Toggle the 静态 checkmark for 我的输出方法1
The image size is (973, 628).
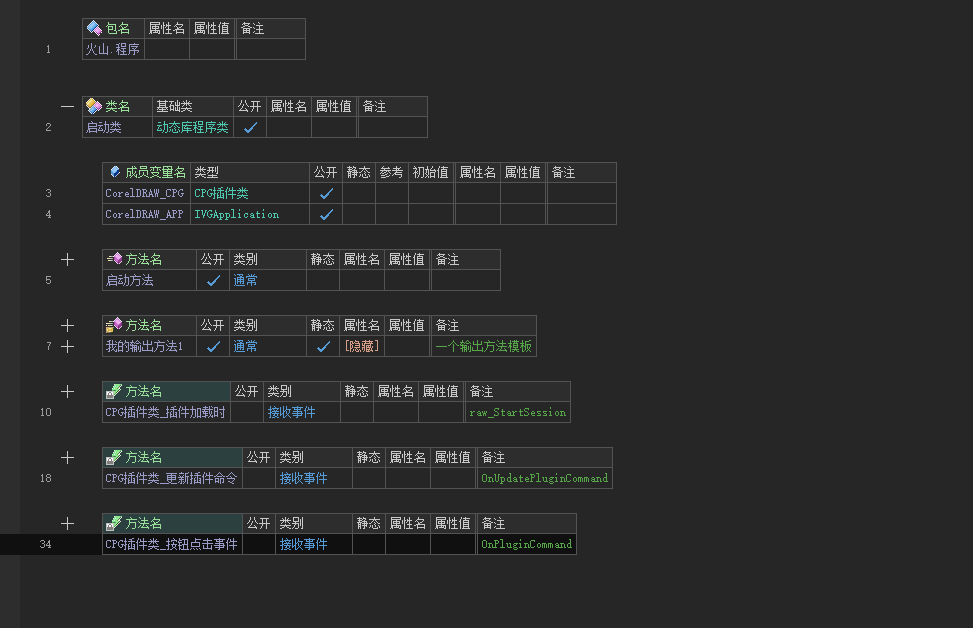pyautogui.click(x=322, y=347)
